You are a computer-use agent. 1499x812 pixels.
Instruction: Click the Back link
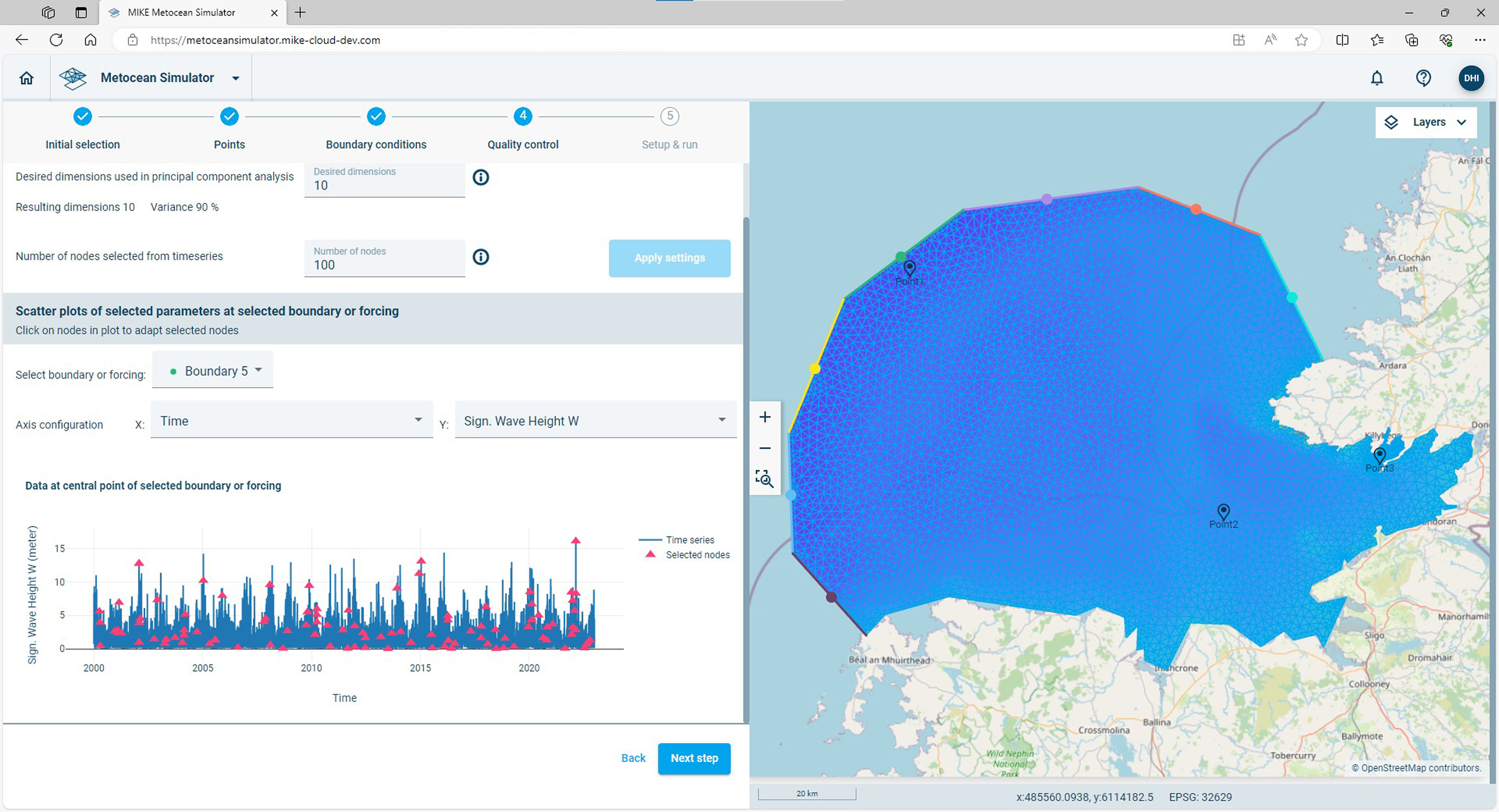click(x=633, y=758)
